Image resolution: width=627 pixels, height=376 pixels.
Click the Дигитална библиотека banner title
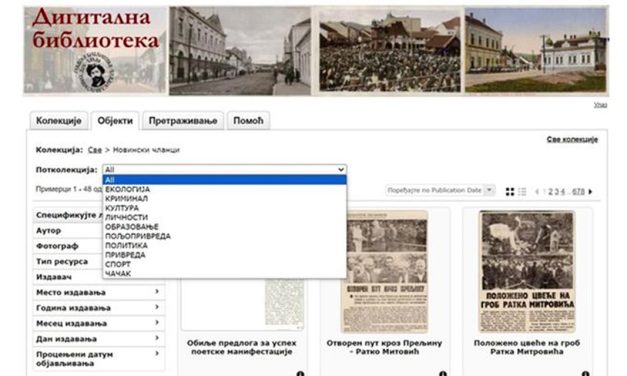pyautogui.click(x=95, y=29)
